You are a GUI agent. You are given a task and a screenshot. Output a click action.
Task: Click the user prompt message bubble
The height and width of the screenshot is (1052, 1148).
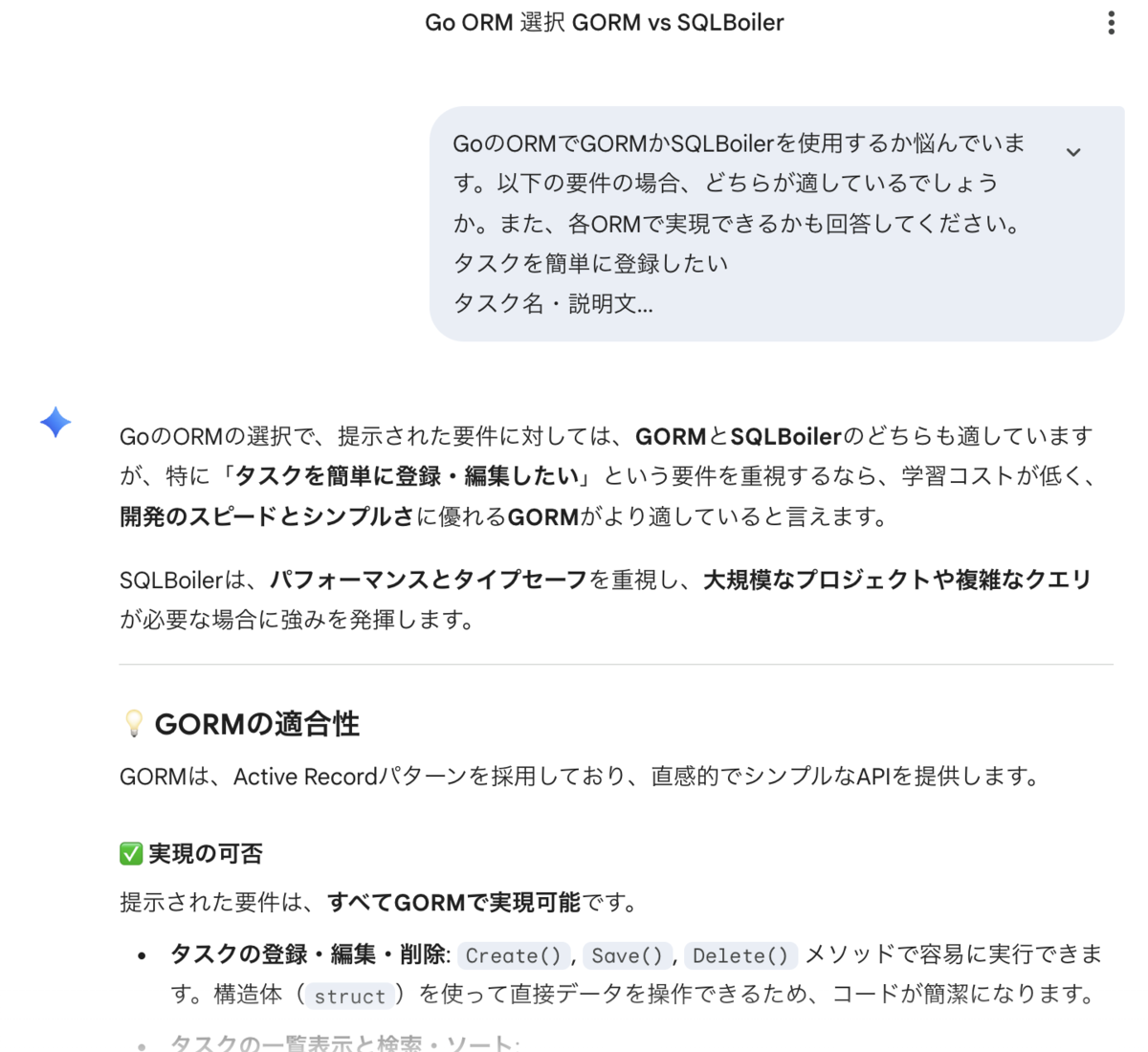coord(777,224)
